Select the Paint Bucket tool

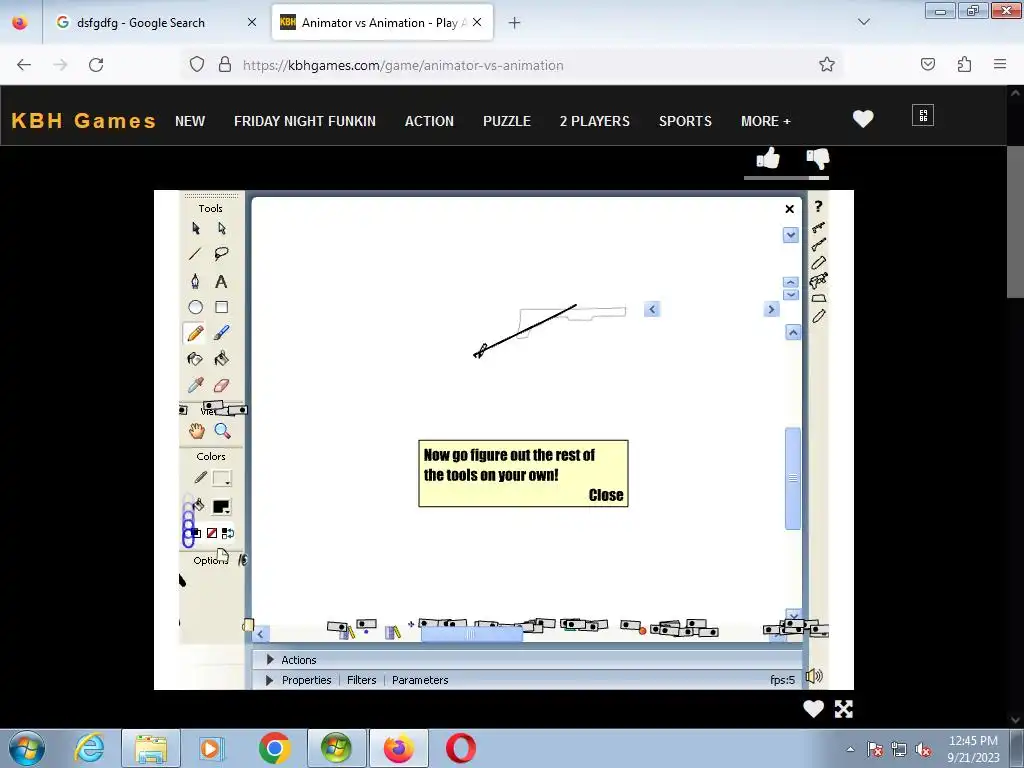(x=221, y=359)
